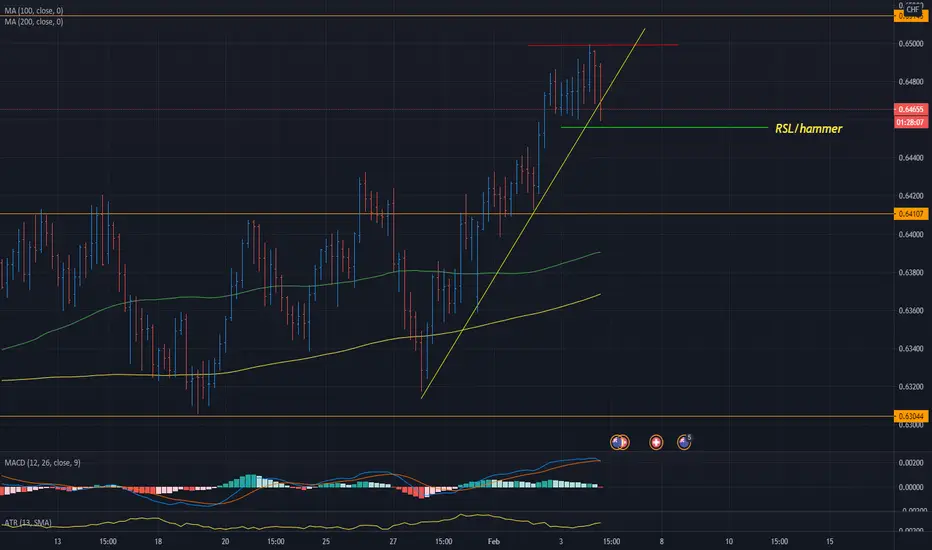932x550 pixels.
Task: Click the Feb date label on time axis
Action: coord(494,542)
